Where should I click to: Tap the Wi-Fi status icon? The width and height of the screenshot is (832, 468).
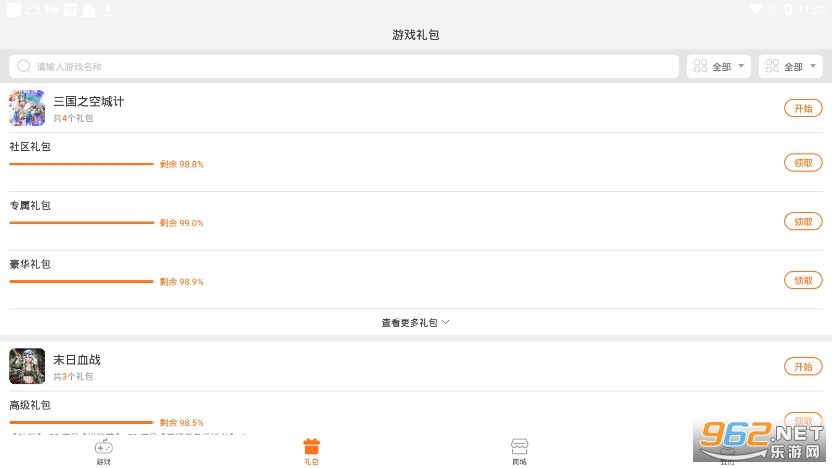[x=754, y=10]
